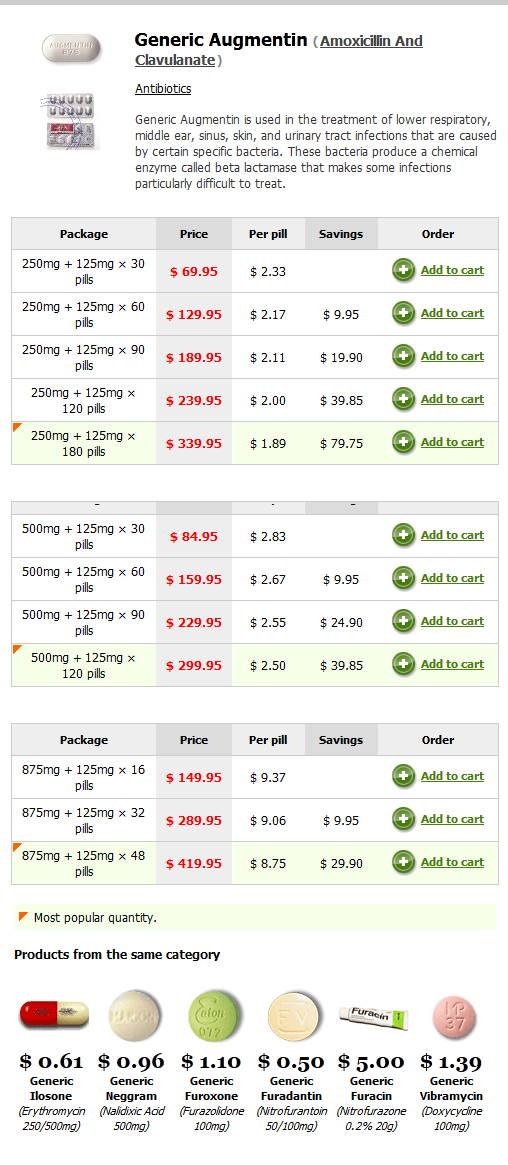
Task: Select Generic Neggram product name
Action: coord(131,1088)
